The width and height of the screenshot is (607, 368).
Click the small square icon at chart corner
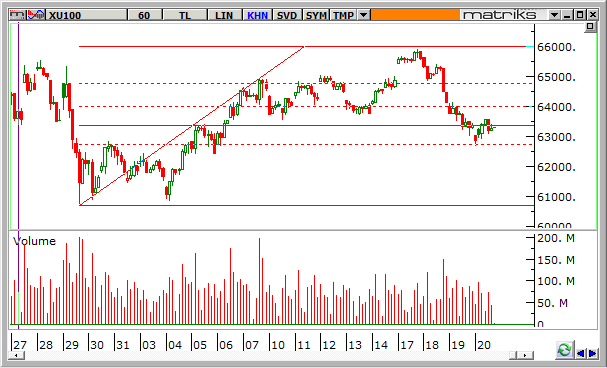click(590, 27)
